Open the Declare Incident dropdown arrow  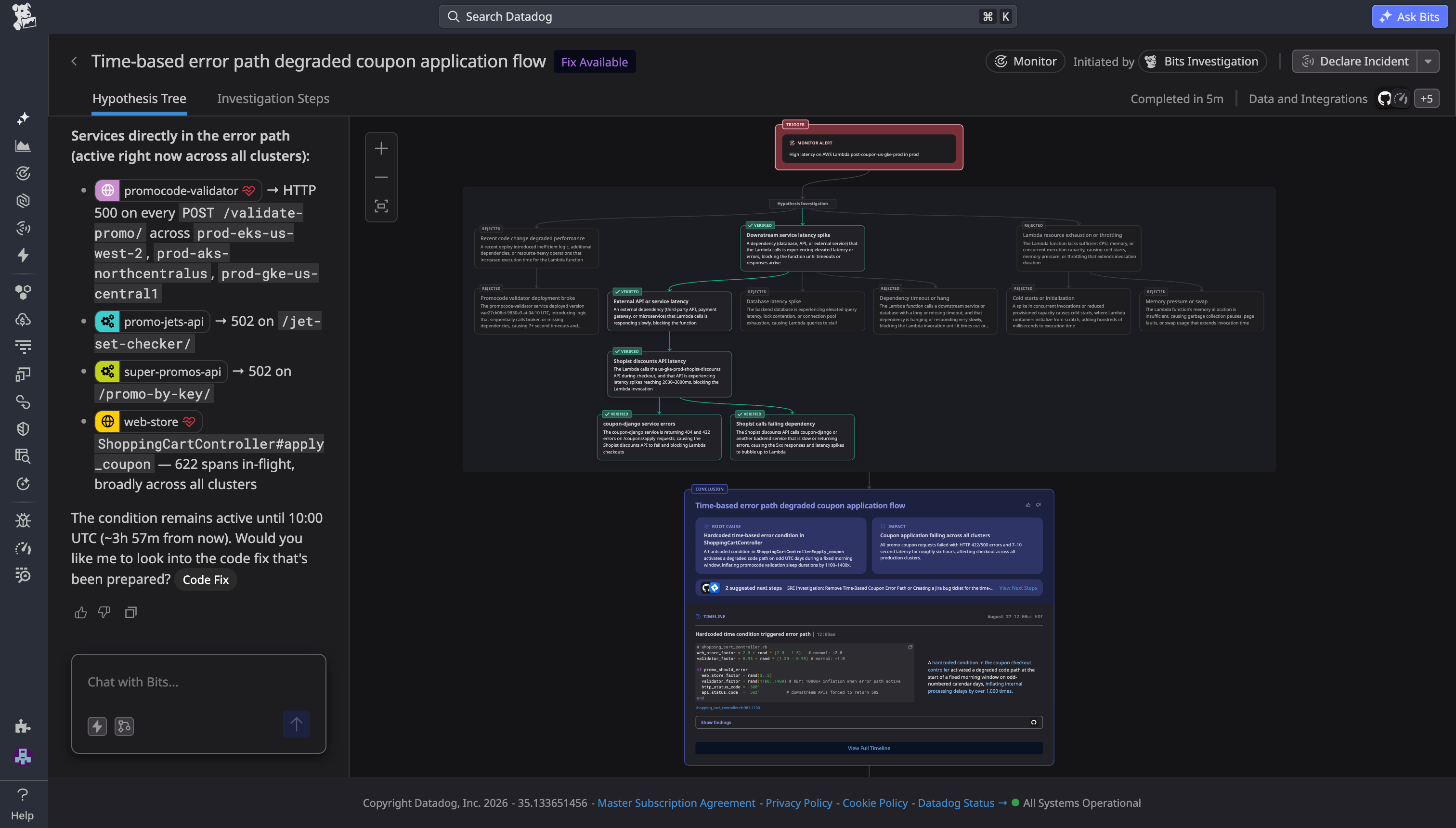[1428, 62]
